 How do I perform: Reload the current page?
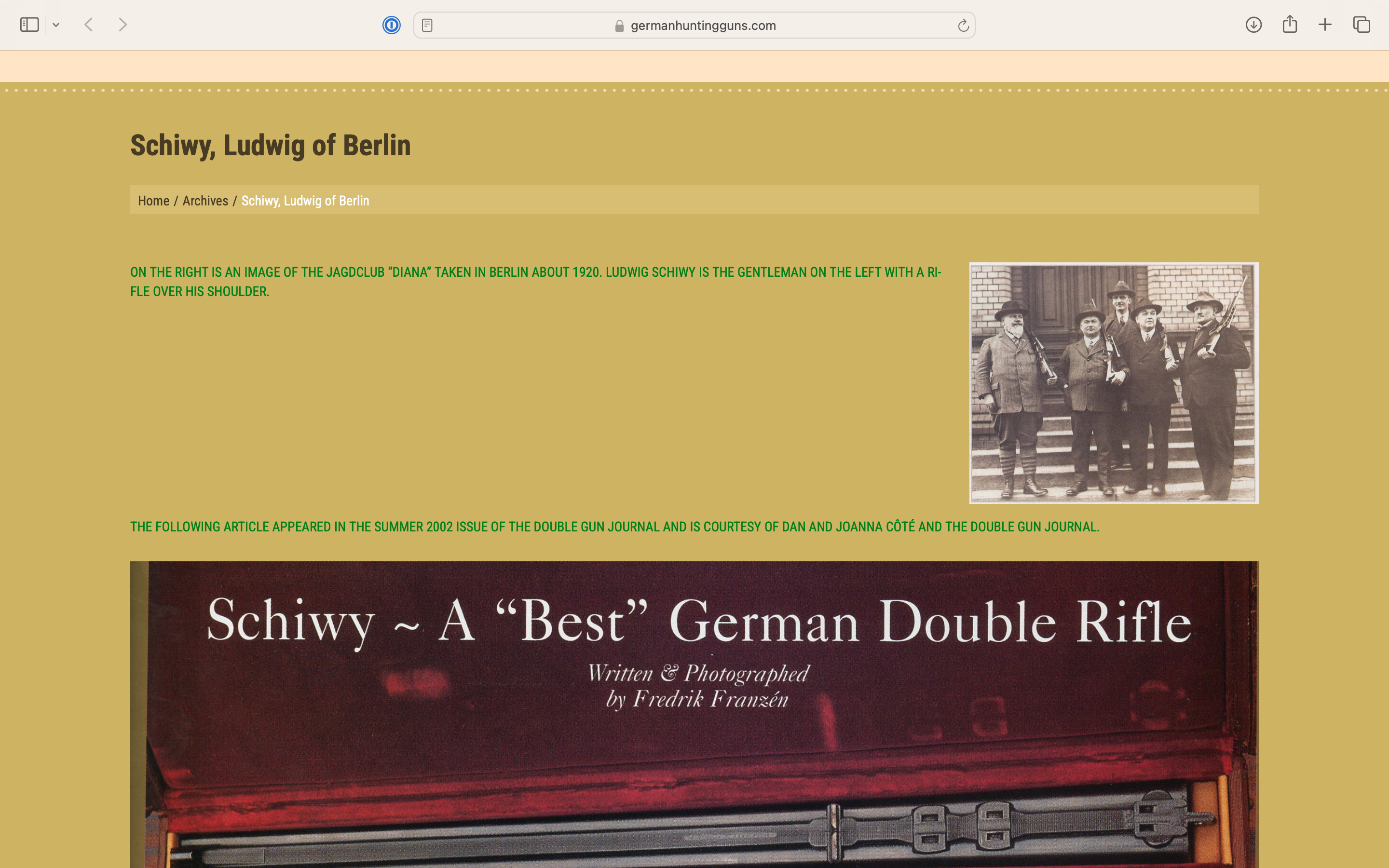point(963,25)
